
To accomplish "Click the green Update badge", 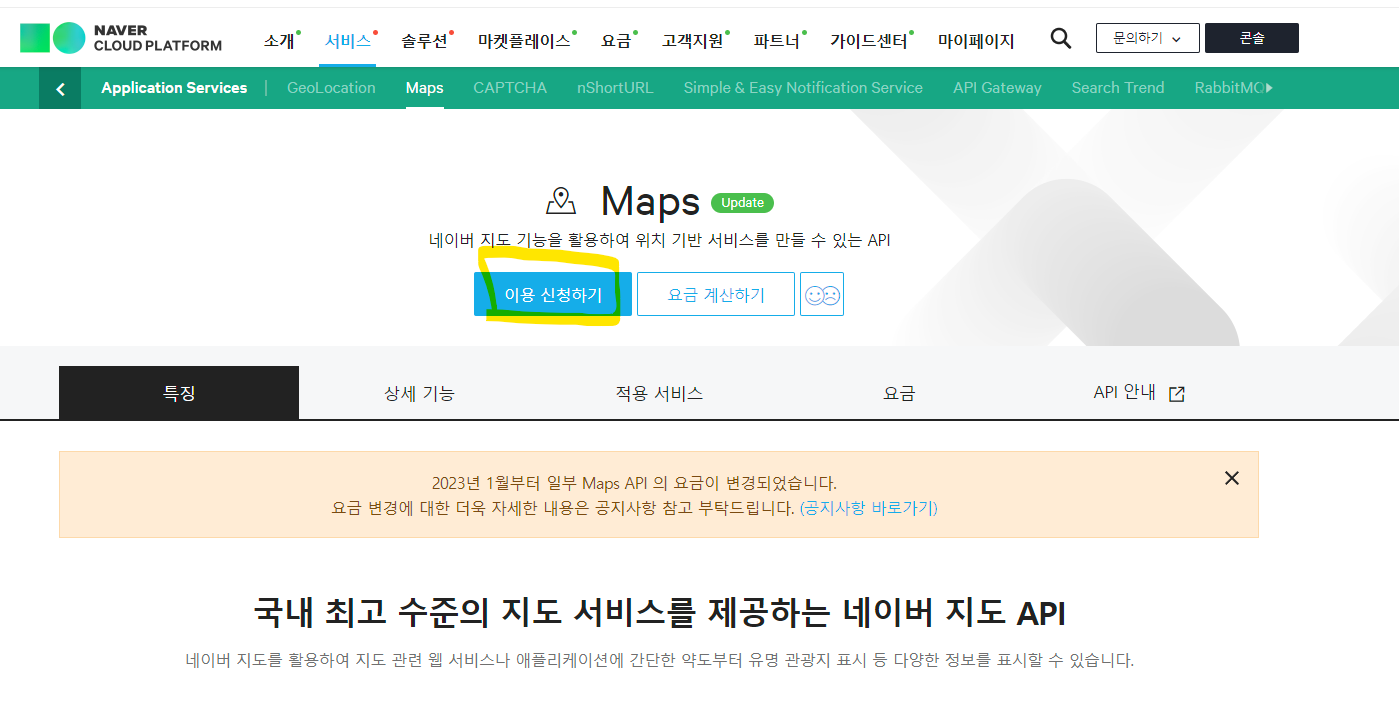I will pos(742,203).
